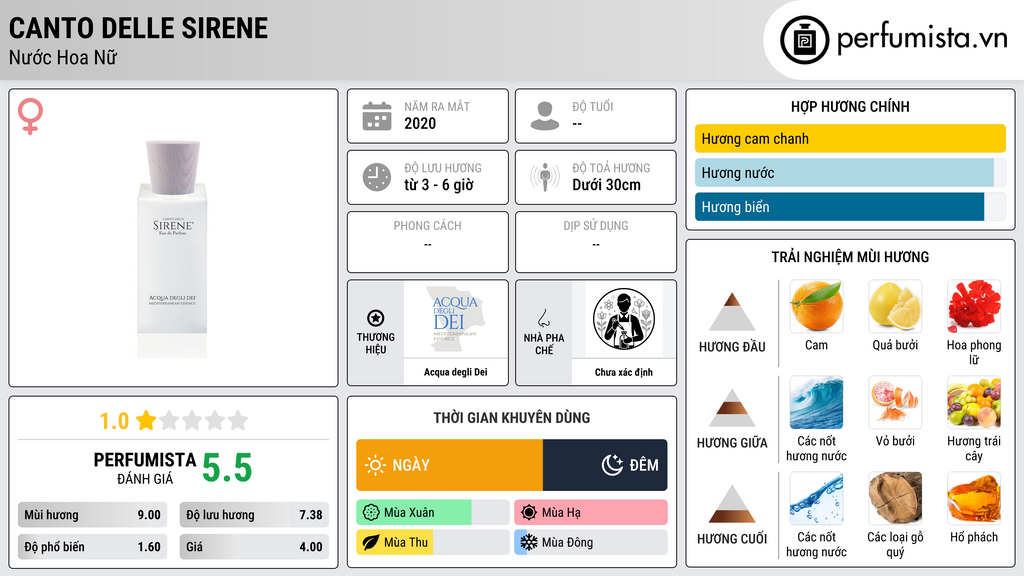Click the longevity value từ 3 - 6 giờ
Viewport: 1024px width, 576px height.
[x=439, y=185]
